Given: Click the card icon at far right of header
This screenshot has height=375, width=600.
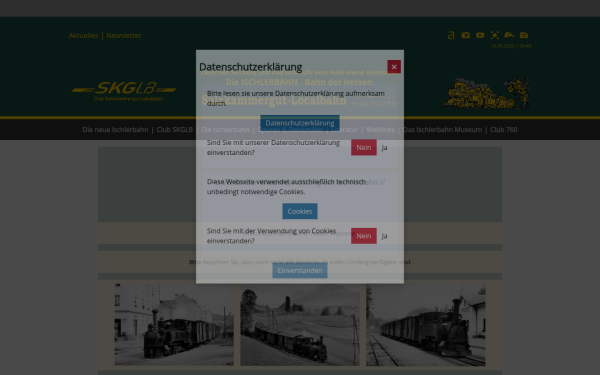Looking at the screenshot, I should coord(524,35).
